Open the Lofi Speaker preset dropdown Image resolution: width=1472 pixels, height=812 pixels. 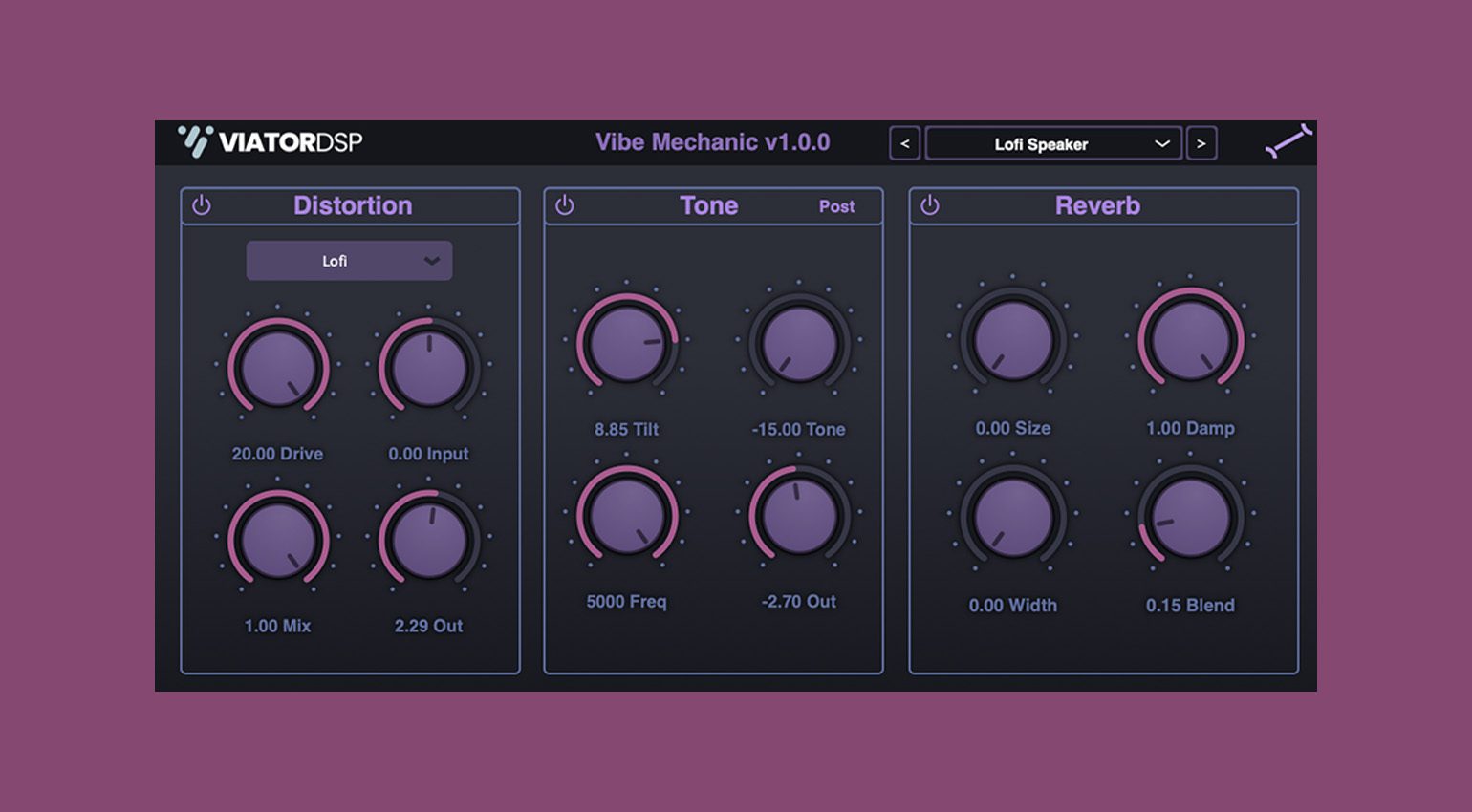pos(1053,143)
